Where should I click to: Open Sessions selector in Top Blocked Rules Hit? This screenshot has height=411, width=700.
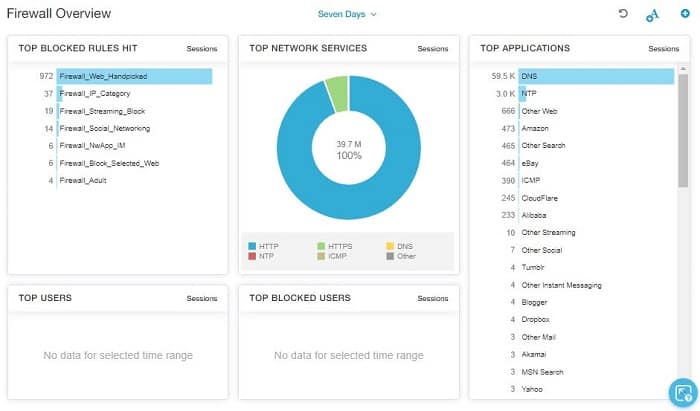point(202,49)
